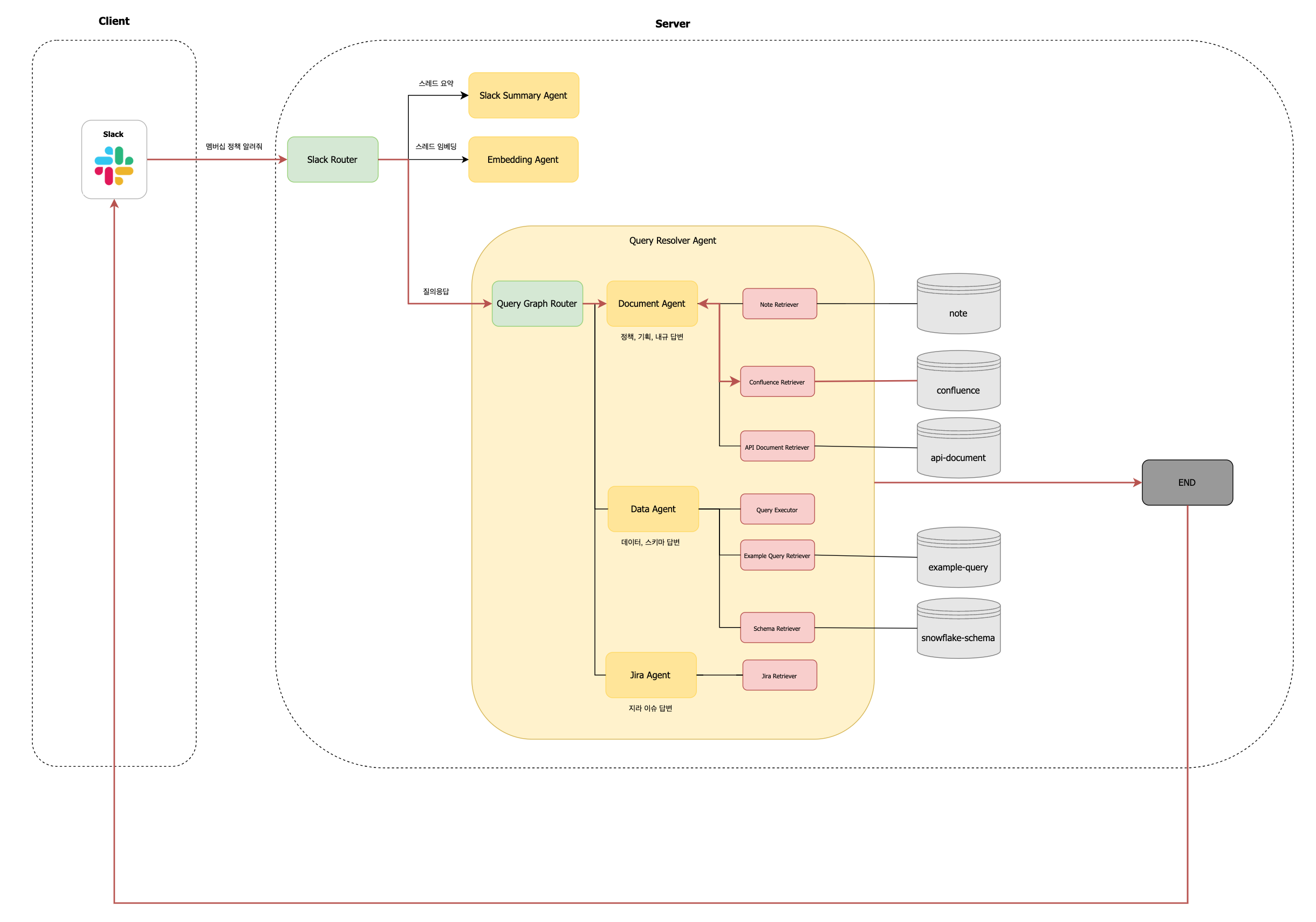Select the Slack Router node

(x=332, y=159)
